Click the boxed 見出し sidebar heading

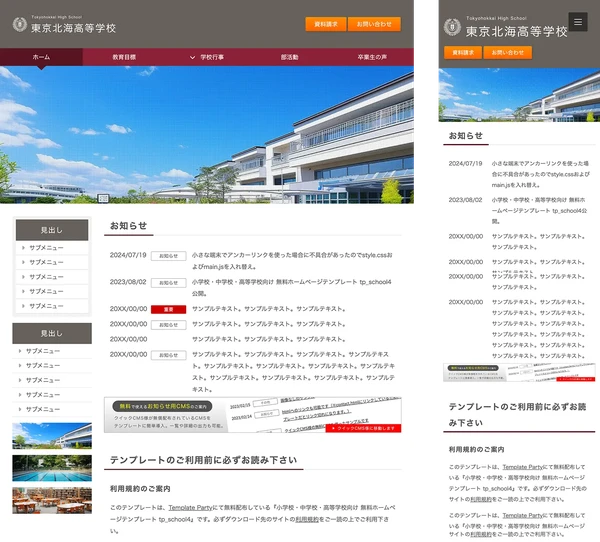(x=52, y=230)
